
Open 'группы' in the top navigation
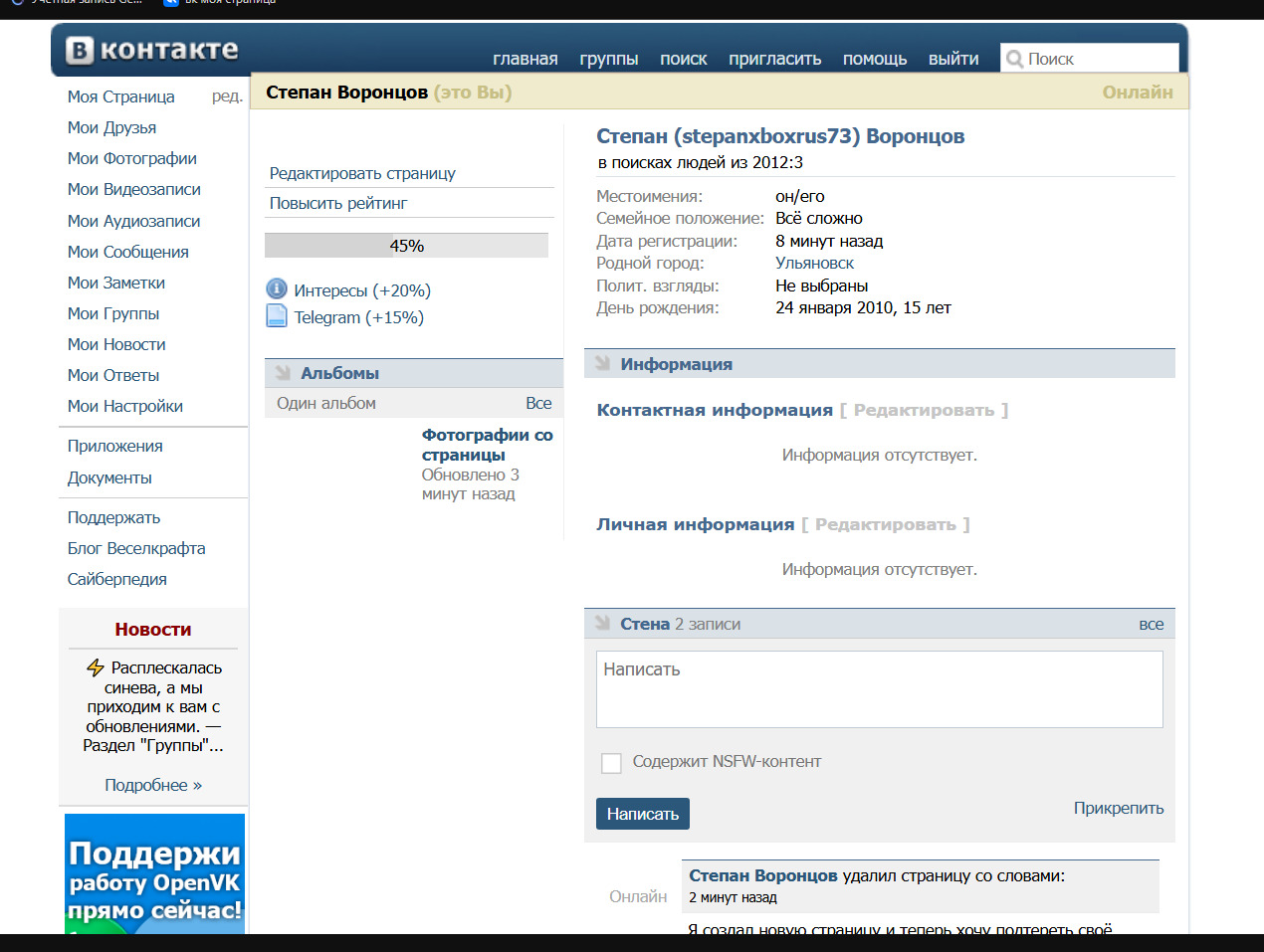point(608,59)
